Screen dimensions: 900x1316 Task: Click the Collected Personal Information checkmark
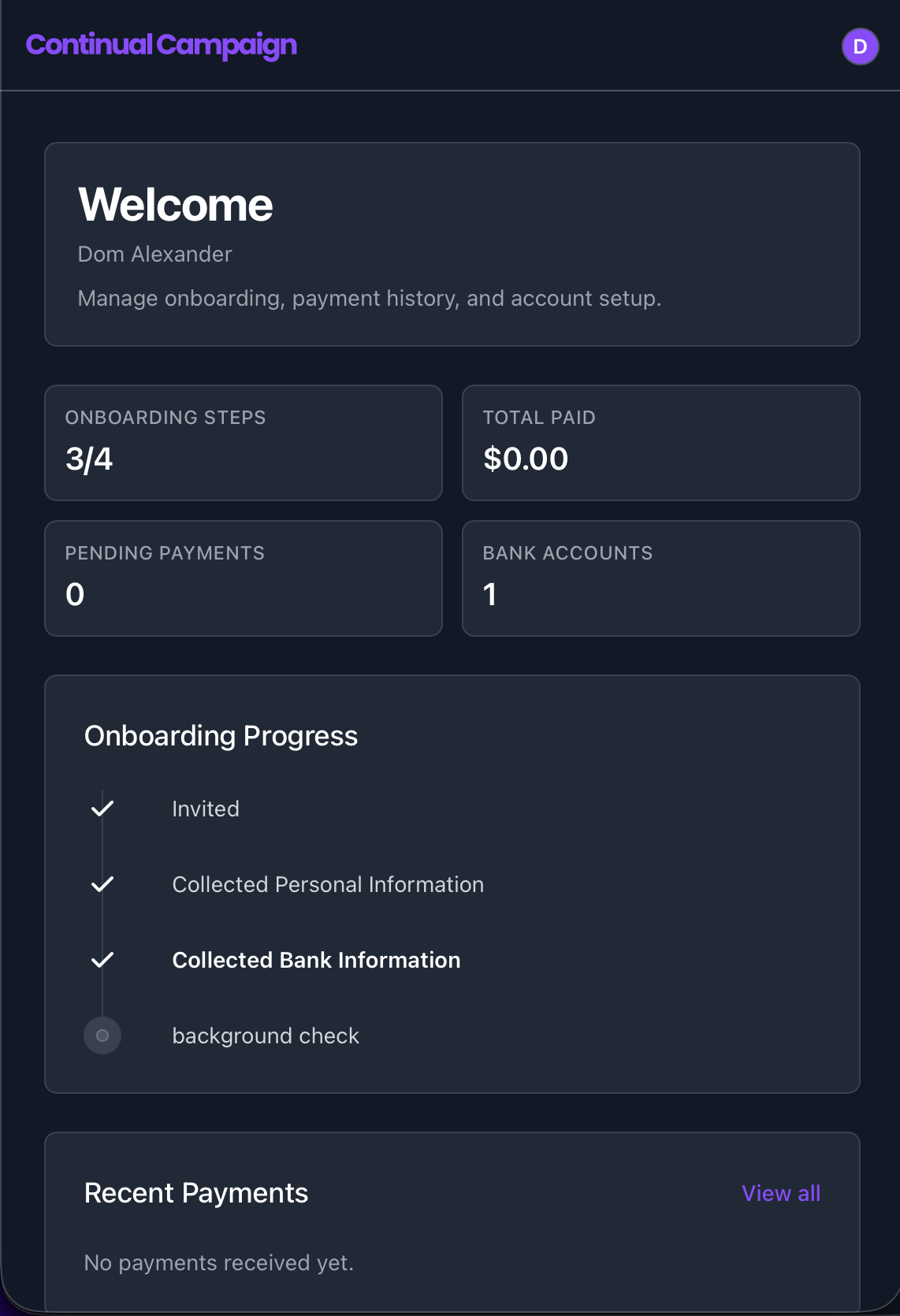click(102, 884)
